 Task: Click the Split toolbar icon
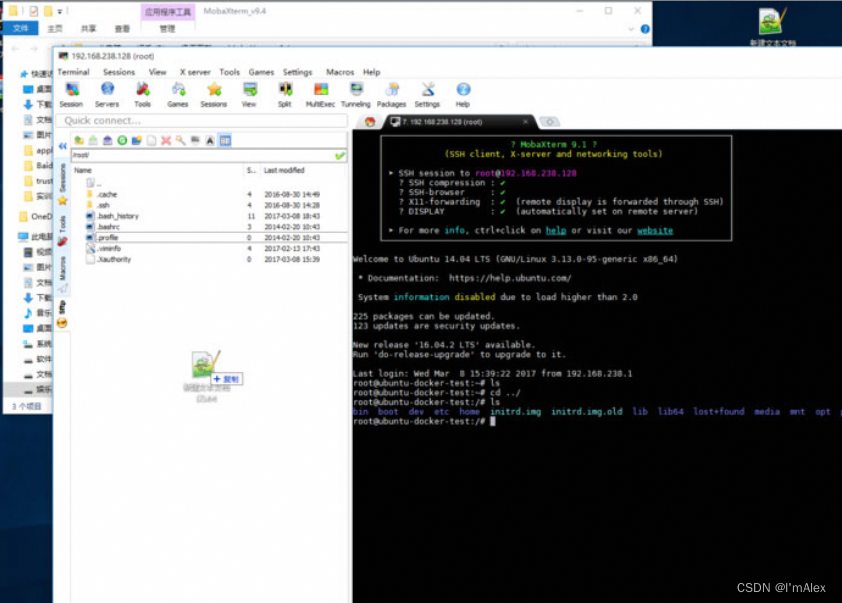(285, 95)
